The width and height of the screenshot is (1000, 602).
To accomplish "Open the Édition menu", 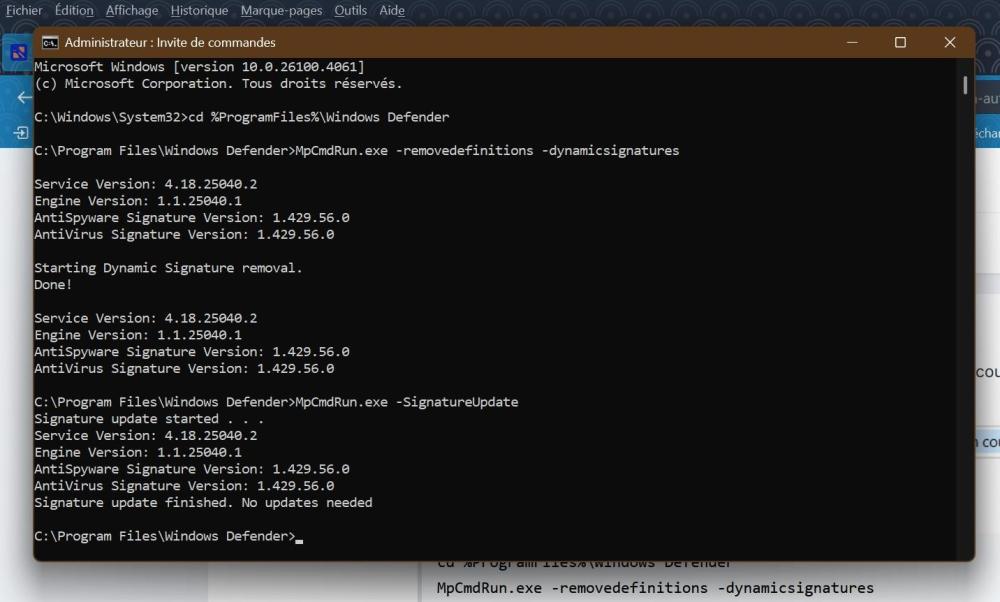I will tap(72, 11).
